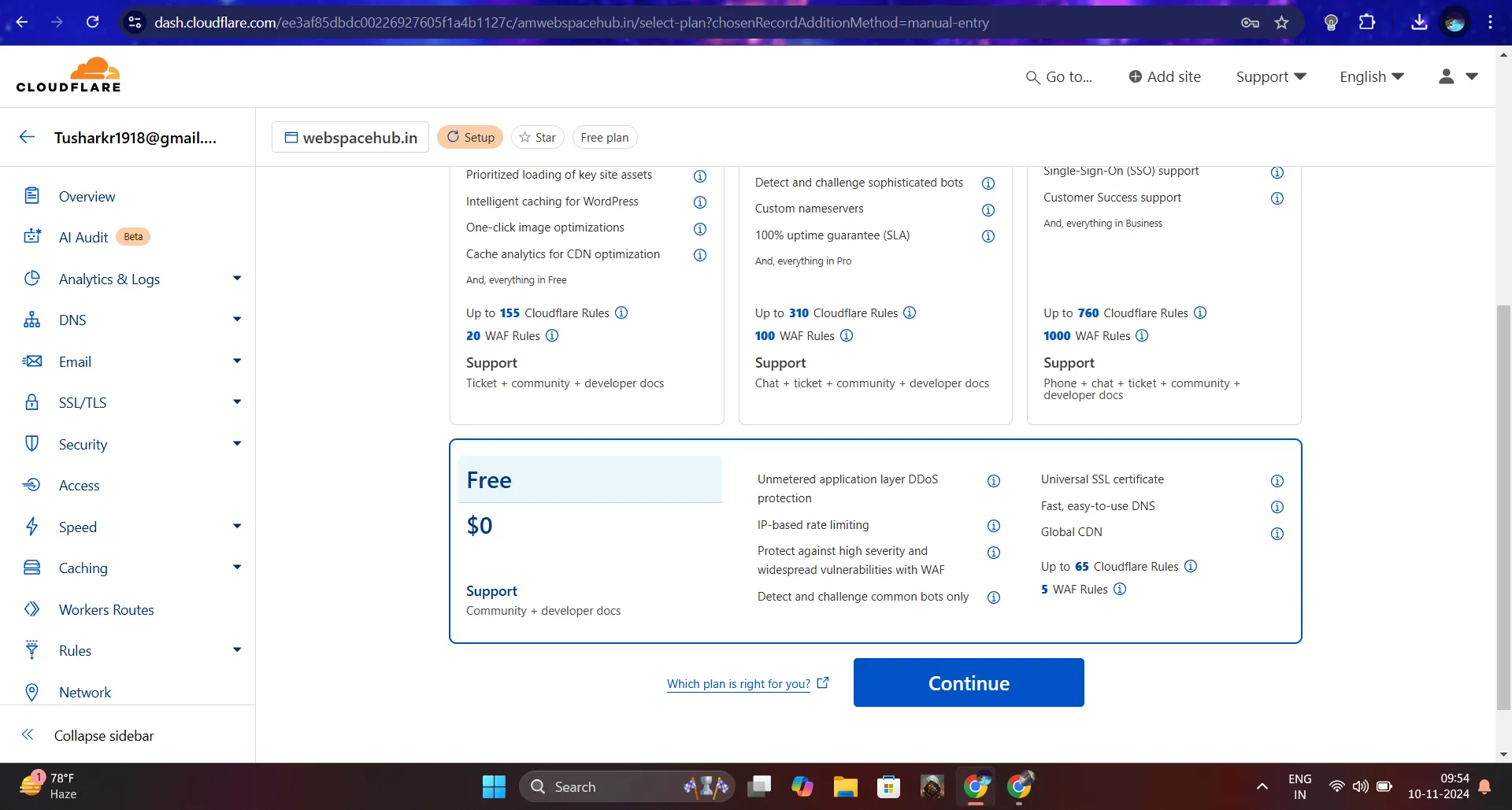Open File Explorer from the taskbar

[846, 786]
